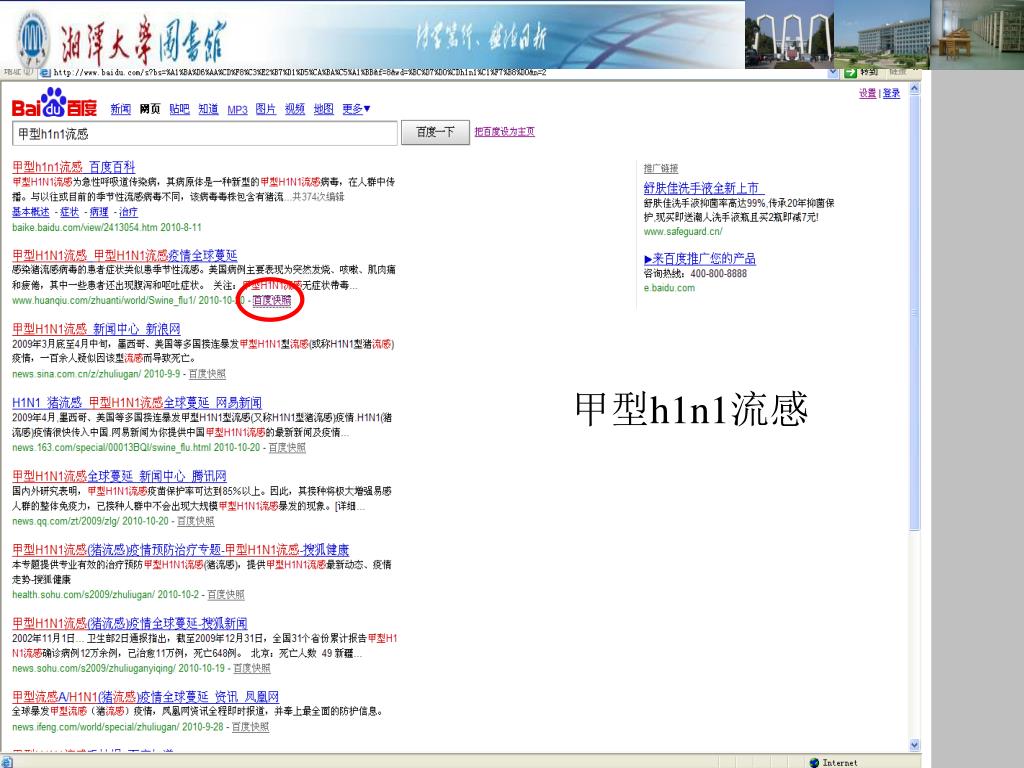The image size is (1024, 768).
Task: Click the vertical scrollbar thumb
Action: pyautogui.click(x=914, y=313)
